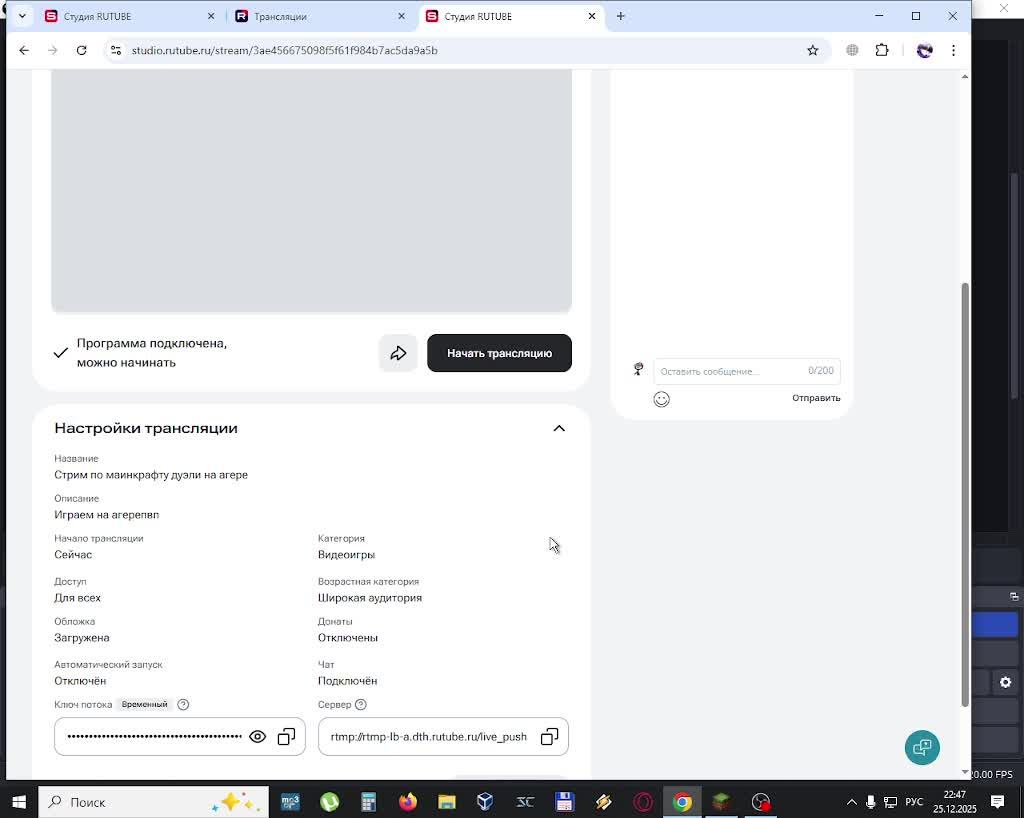Image resolution: width=1024 pixels, height=818 pixels.
Task: Click the page vertical scrollbar
Action: click(x=965, y=490)
